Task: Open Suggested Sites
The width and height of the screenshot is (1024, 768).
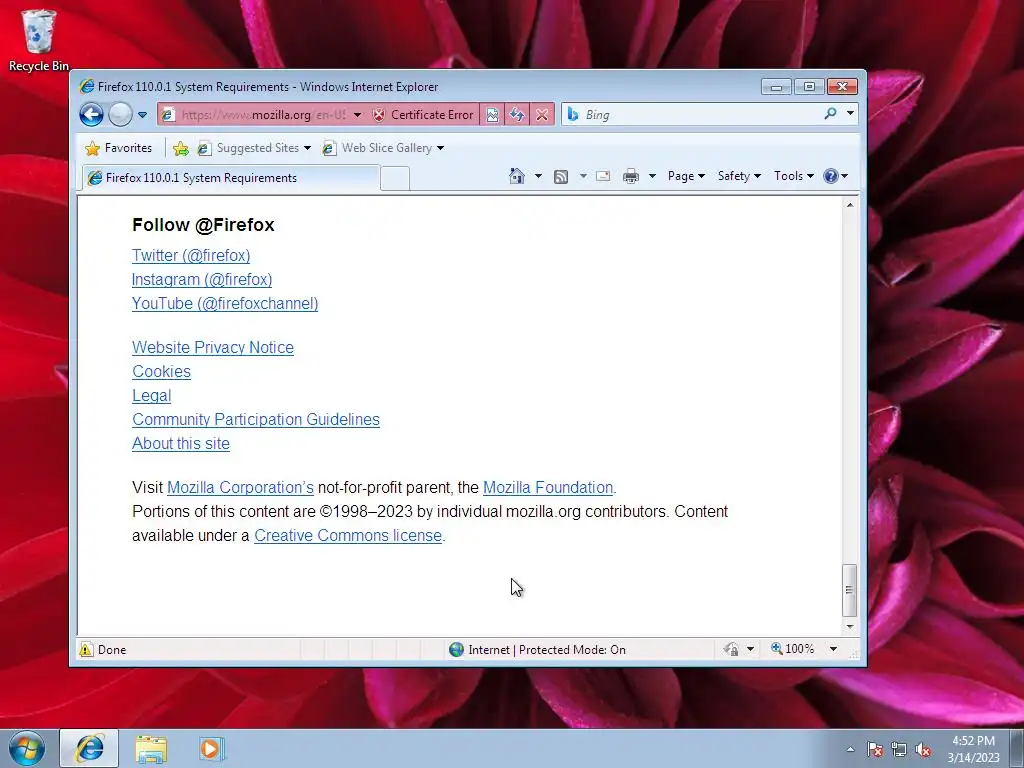Action: click(253, 148)
